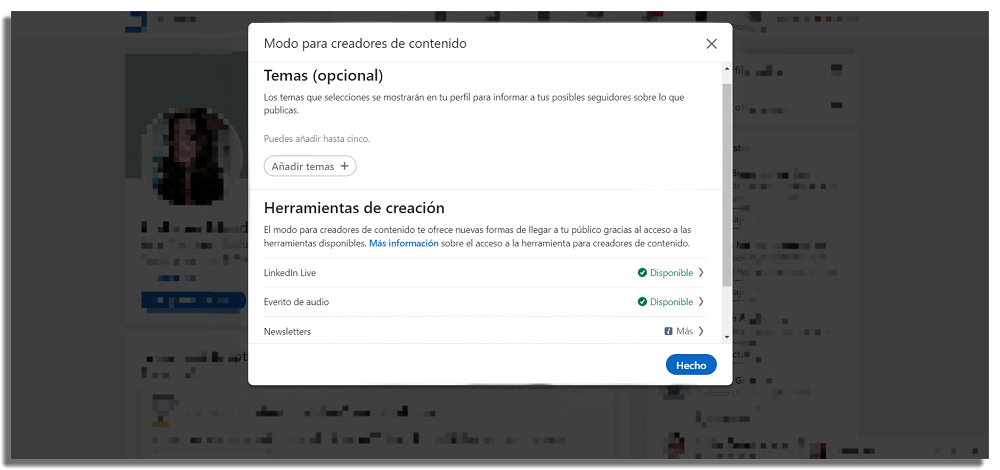Click the info icon beside Más

pos(668,331)
